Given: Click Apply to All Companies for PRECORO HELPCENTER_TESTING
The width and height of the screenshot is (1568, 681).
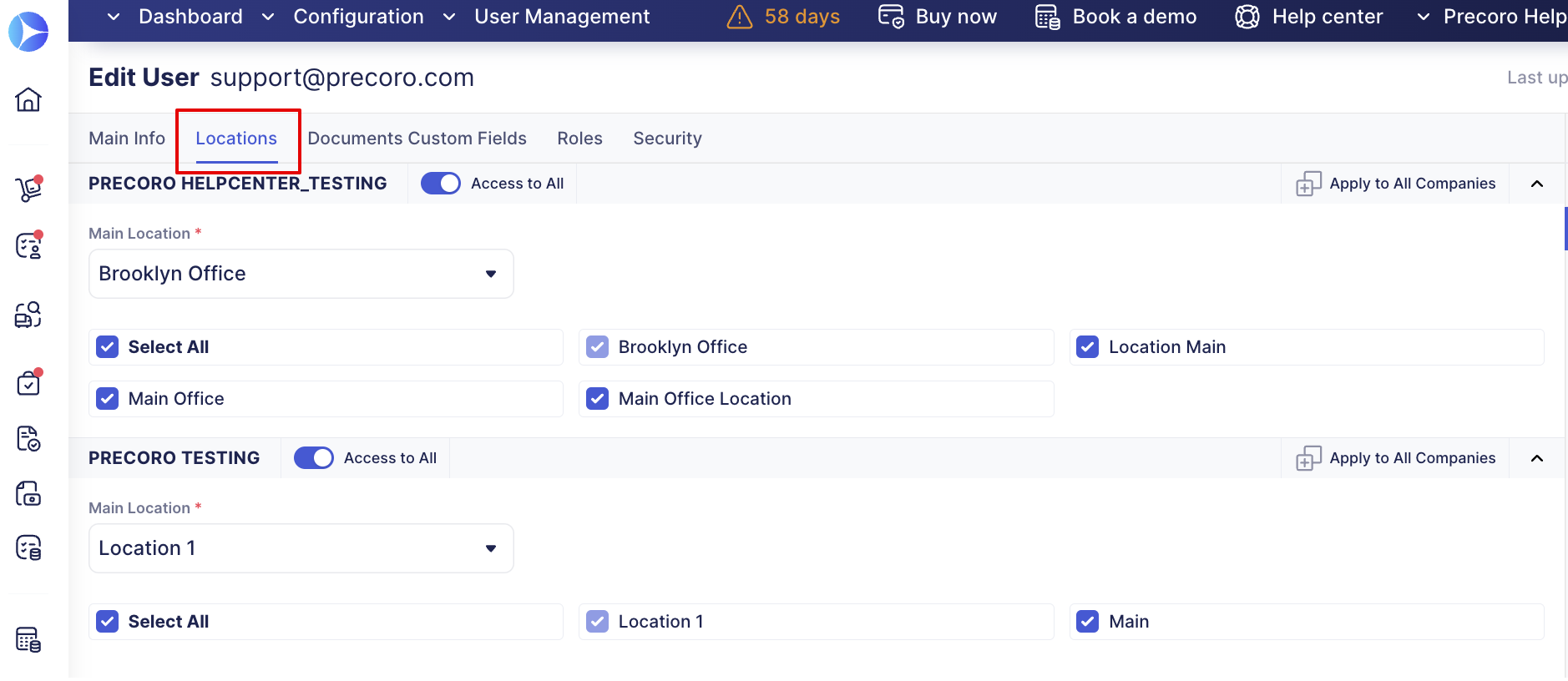Looking at the screenshot, I should pos(1395,184).
